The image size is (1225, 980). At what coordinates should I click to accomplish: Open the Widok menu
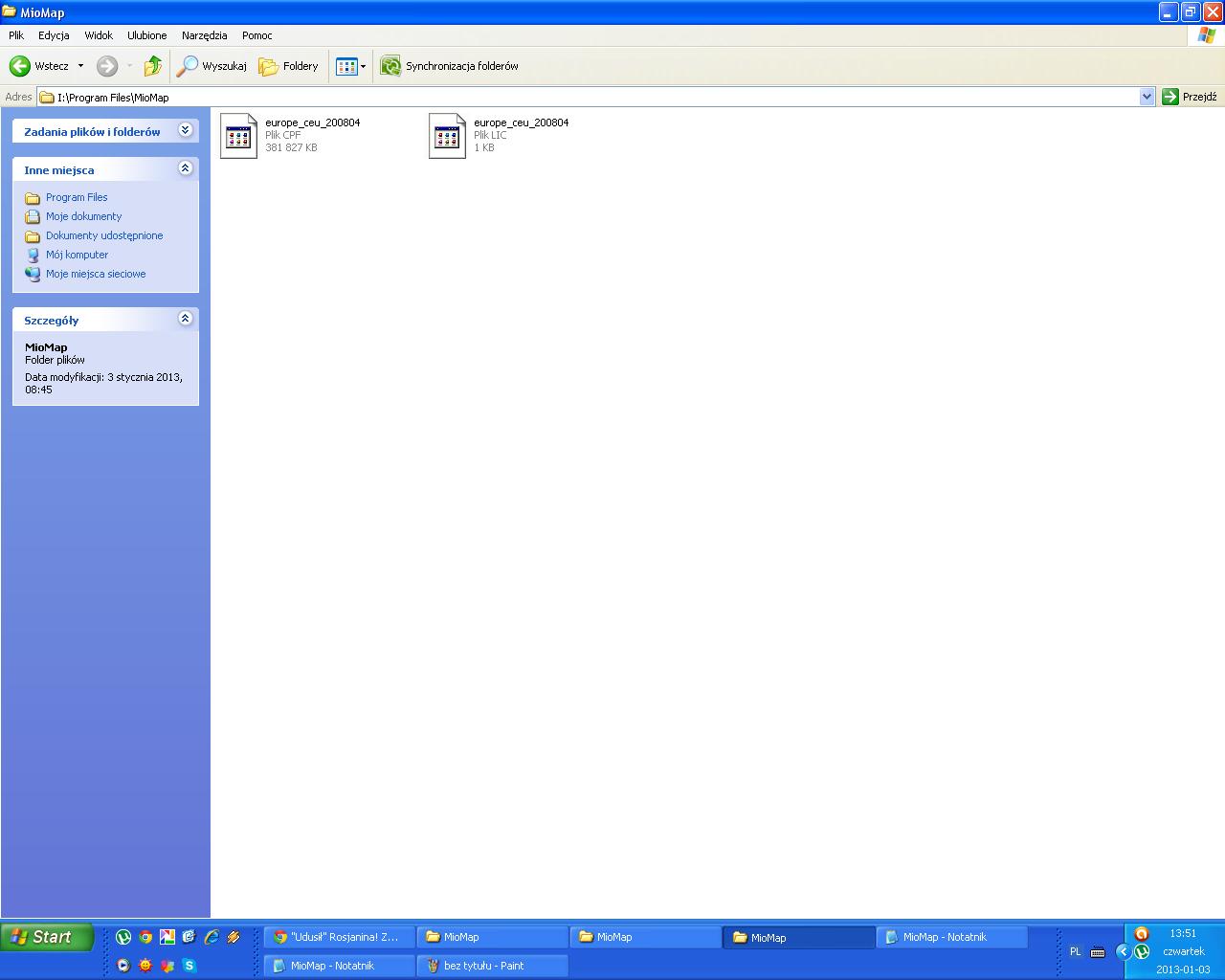pos(99,35)
